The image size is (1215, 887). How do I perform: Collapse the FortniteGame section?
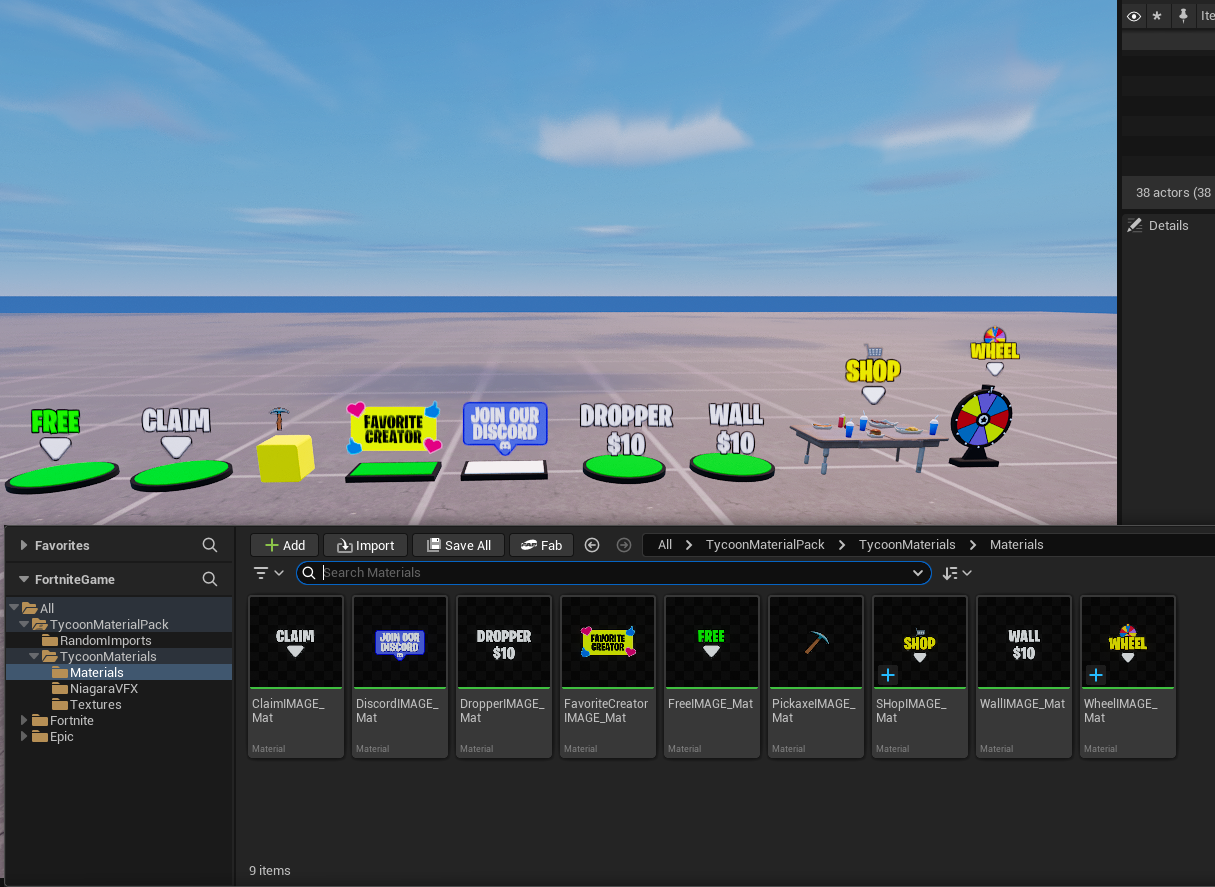click(x=24, y=580)
